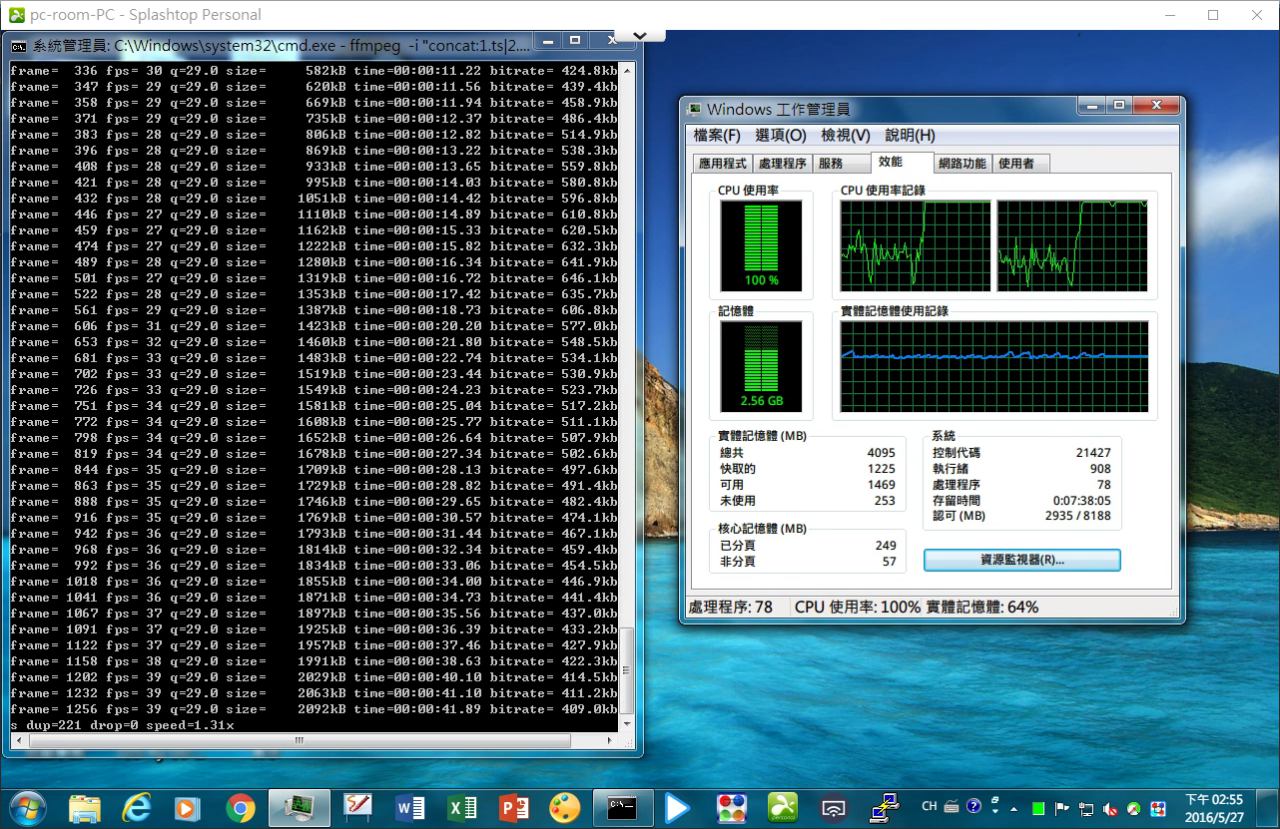Open Google Chrome from the taskbar
Screen dimensions: 1280x829
[x=240, y=807]
